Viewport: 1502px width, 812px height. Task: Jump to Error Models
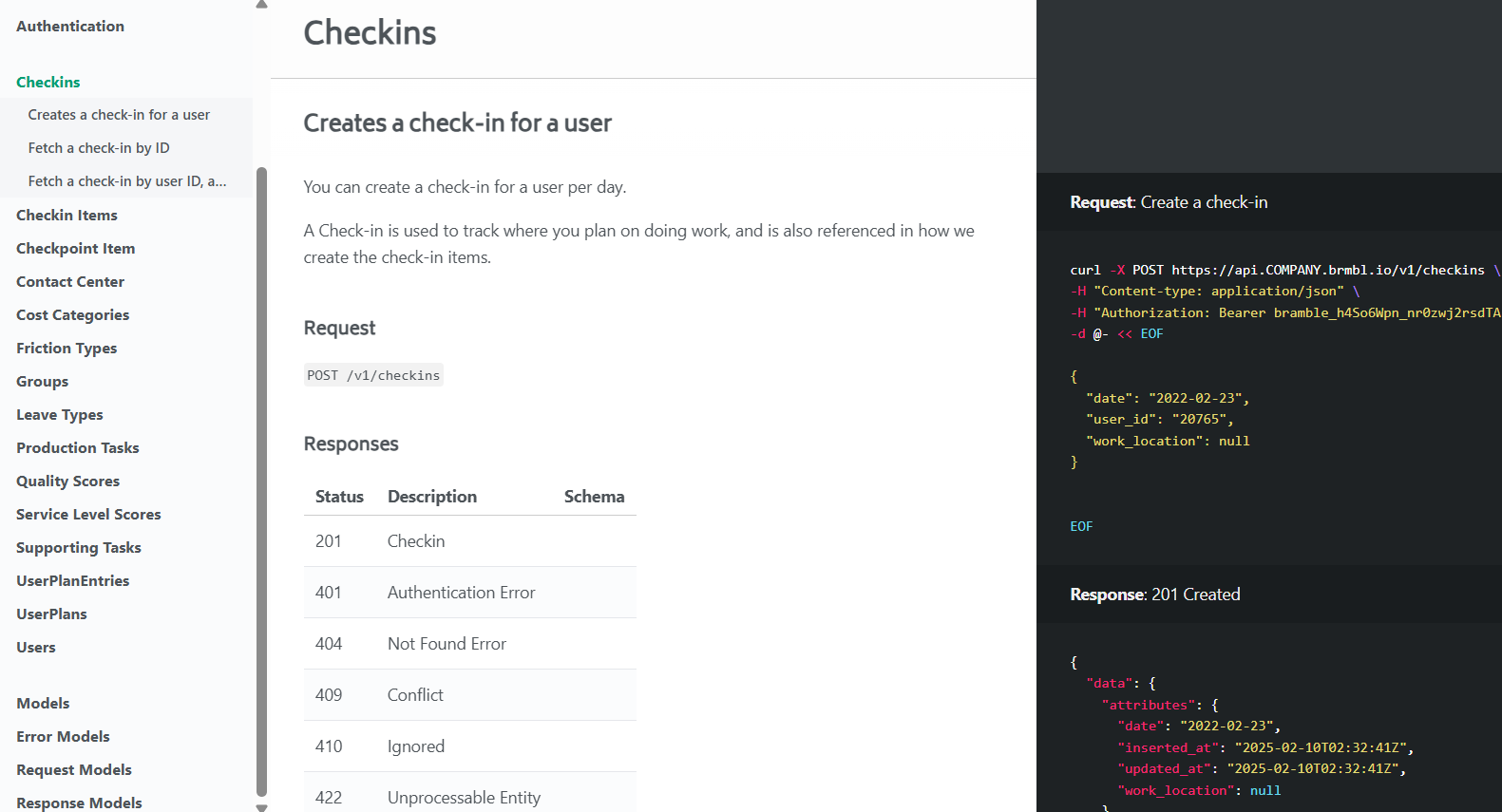pyautogui.click(x=63, y=737)
